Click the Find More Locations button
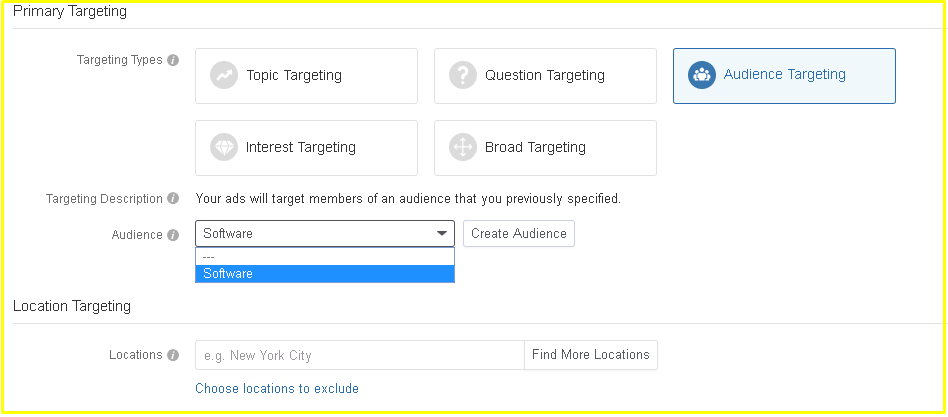Screen dimensions: 948x417 [591, 355]
